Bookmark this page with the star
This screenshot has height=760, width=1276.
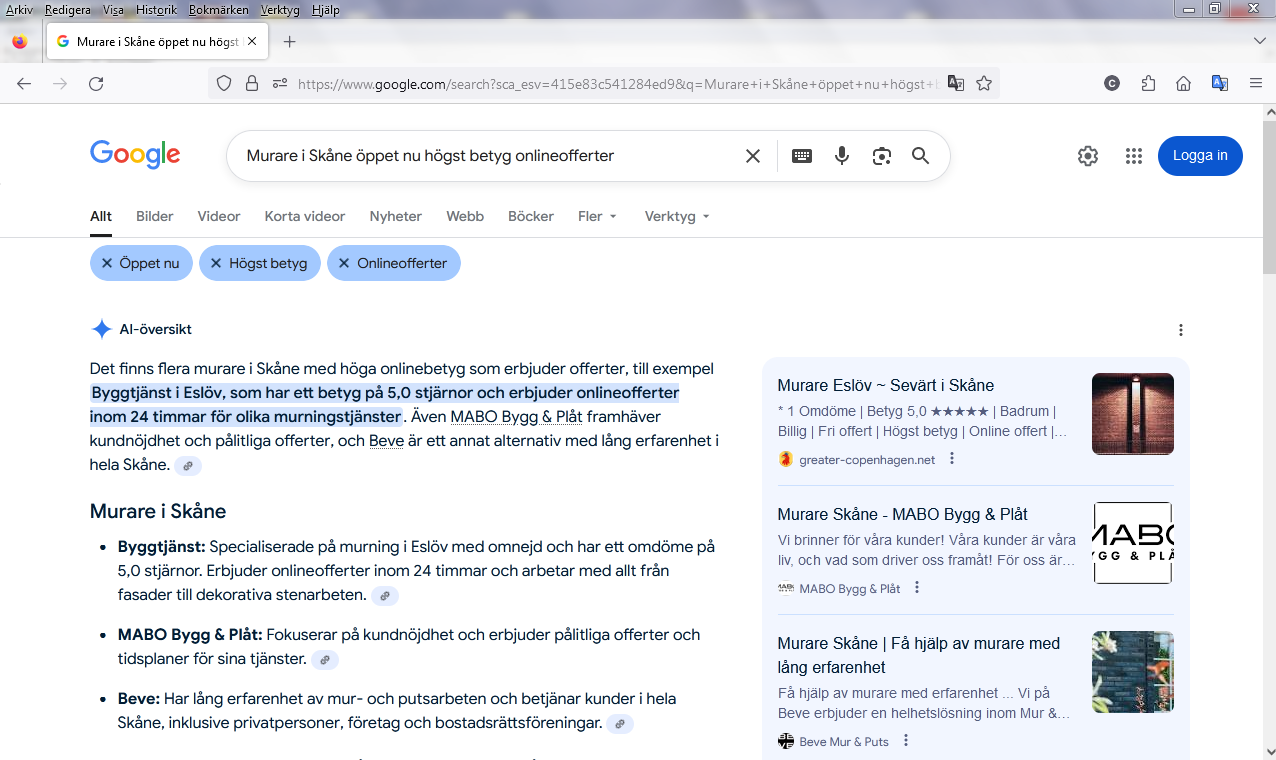(x=984, y=84)
